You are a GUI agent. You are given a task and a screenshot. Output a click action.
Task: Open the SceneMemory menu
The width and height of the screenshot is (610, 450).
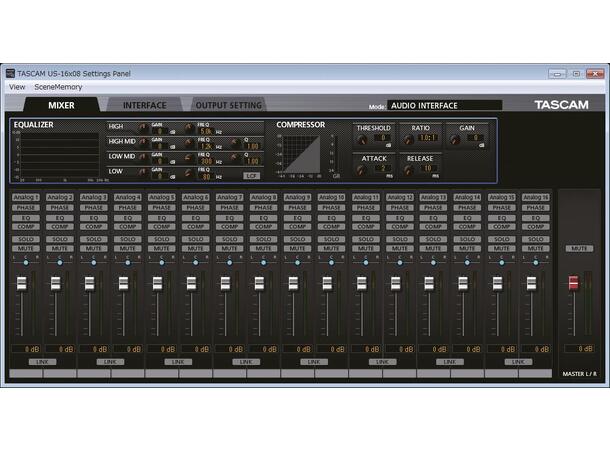(x=58, y=87)
